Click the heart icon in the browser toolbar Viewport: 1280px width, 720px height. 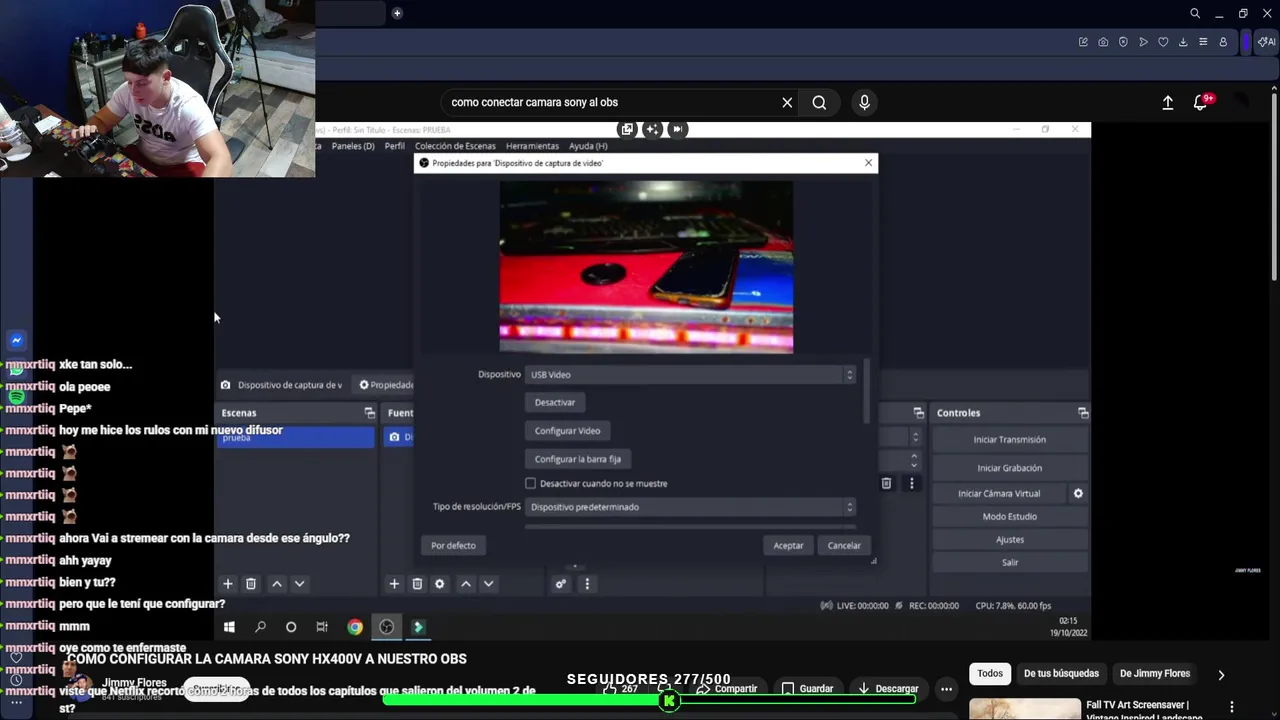click(1163, 42)
